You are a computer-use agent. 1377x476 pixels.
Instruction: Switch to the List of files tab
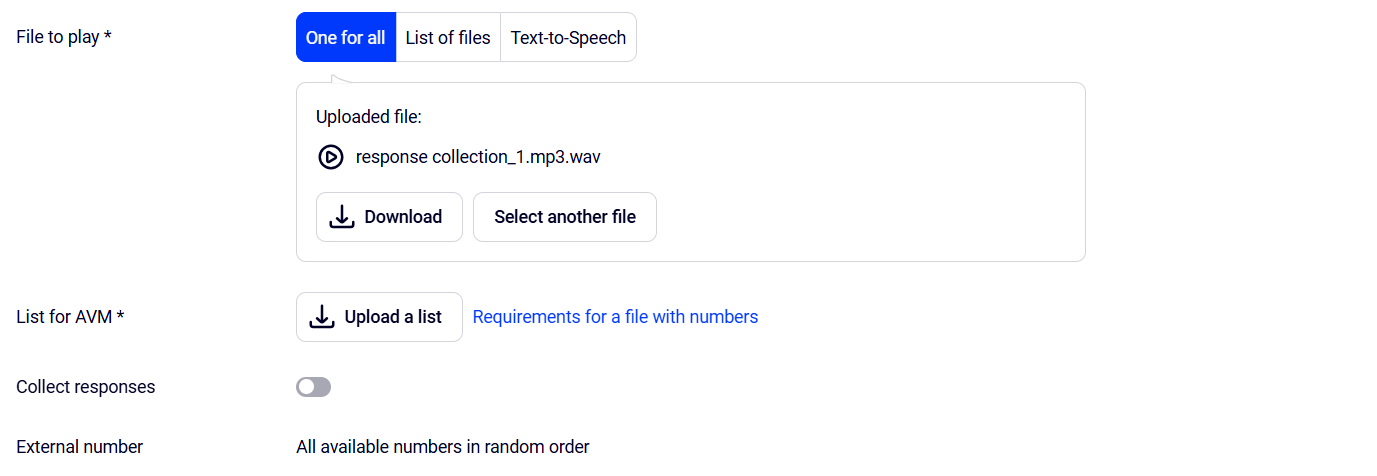[448, 37]
